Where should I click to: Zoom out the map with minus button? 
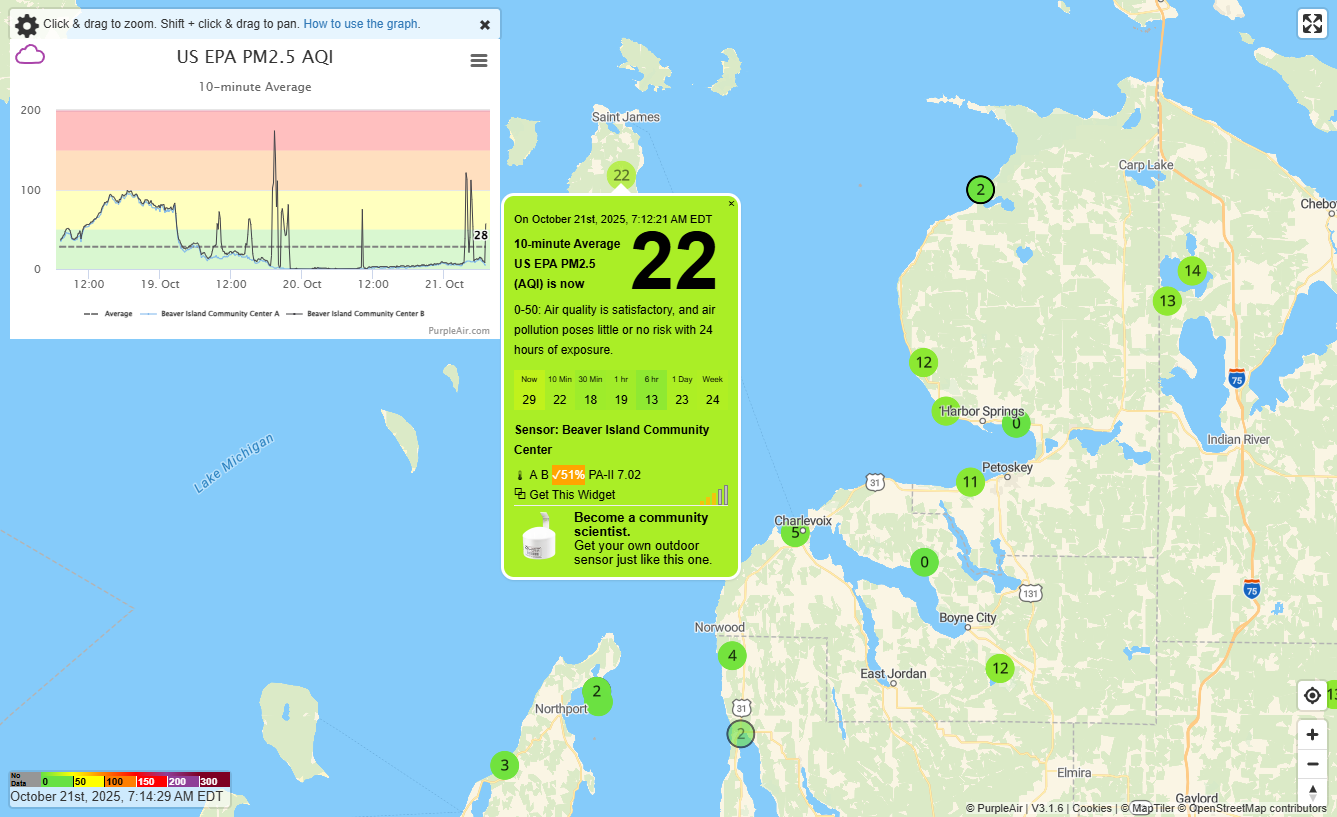[1312, 765]
